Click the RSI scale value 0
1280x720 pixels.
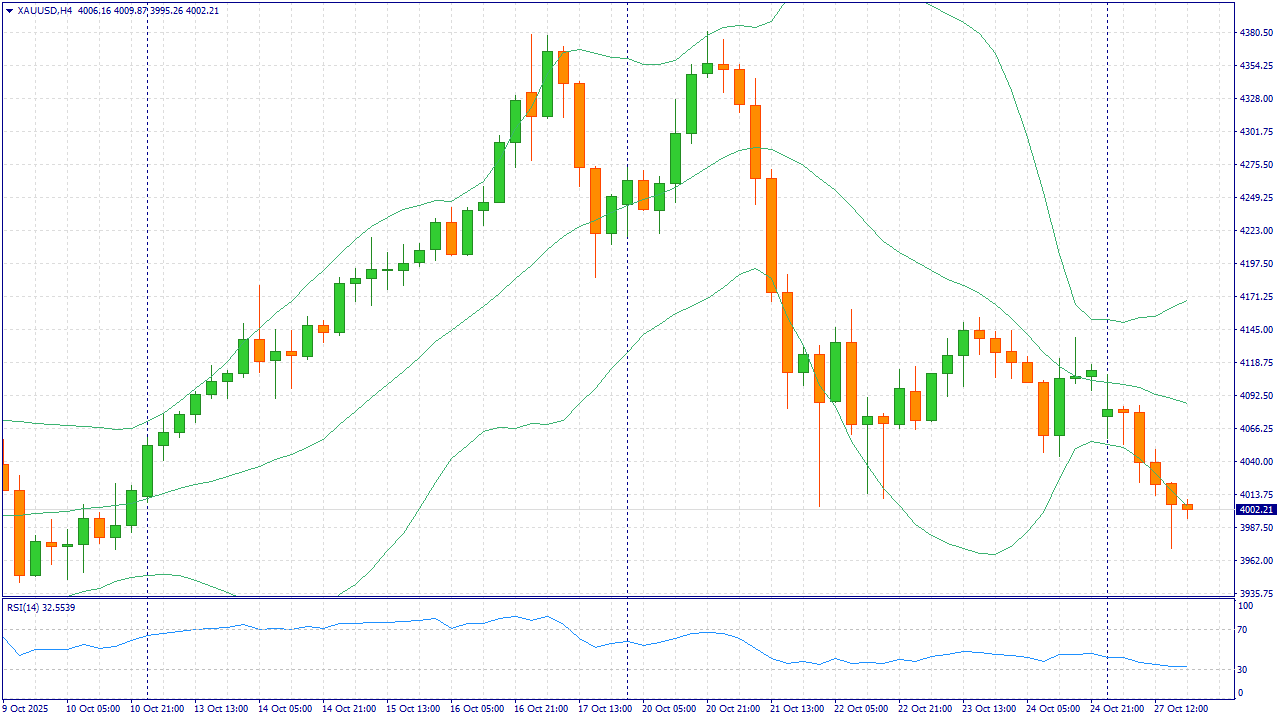coord(1241,693)
